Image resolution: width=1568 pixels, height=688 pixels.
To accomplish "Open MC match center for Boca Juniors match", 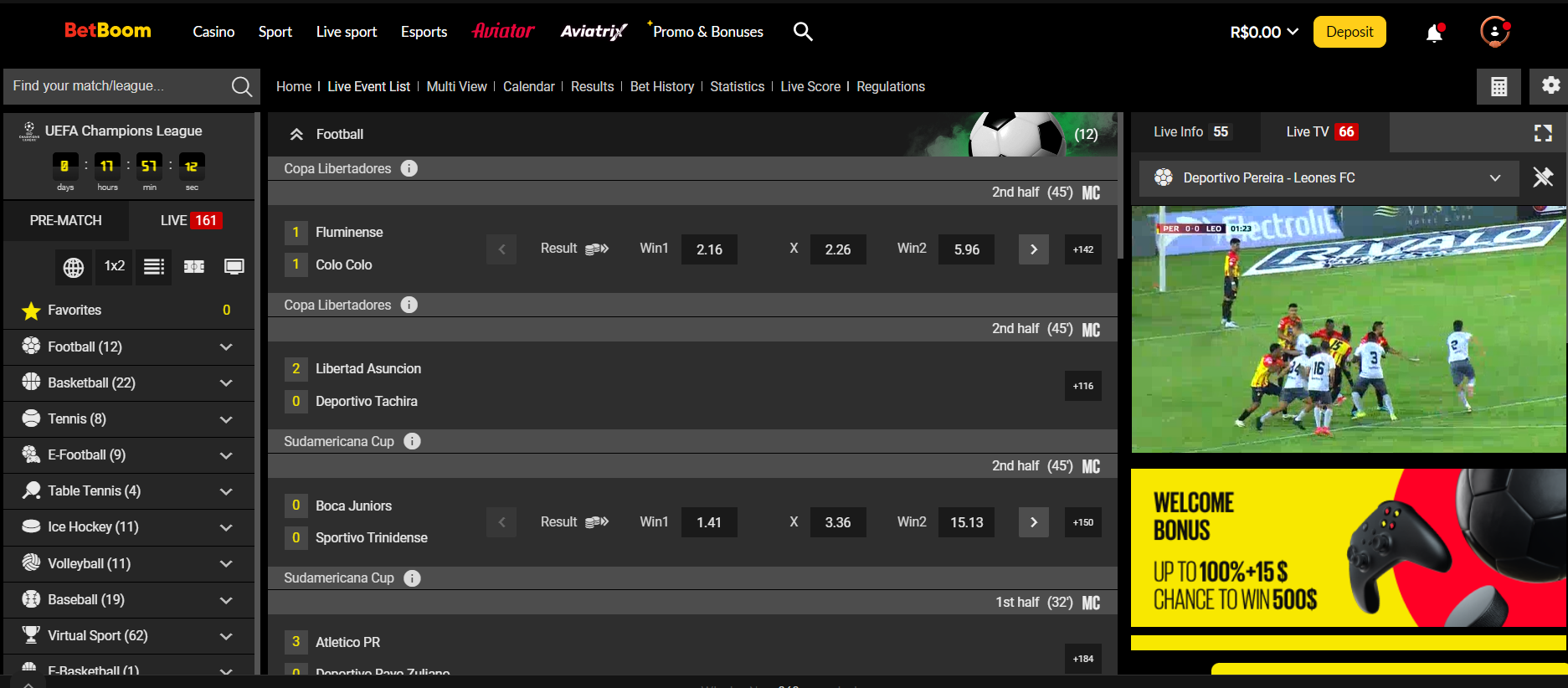I will pos(1091,466).
